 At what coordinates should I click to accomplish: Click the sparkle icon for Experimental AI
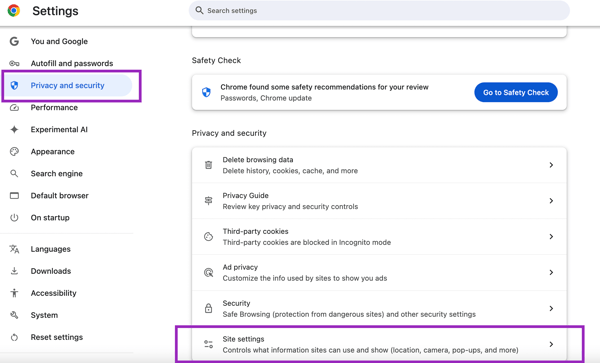[x=14, y=130]
